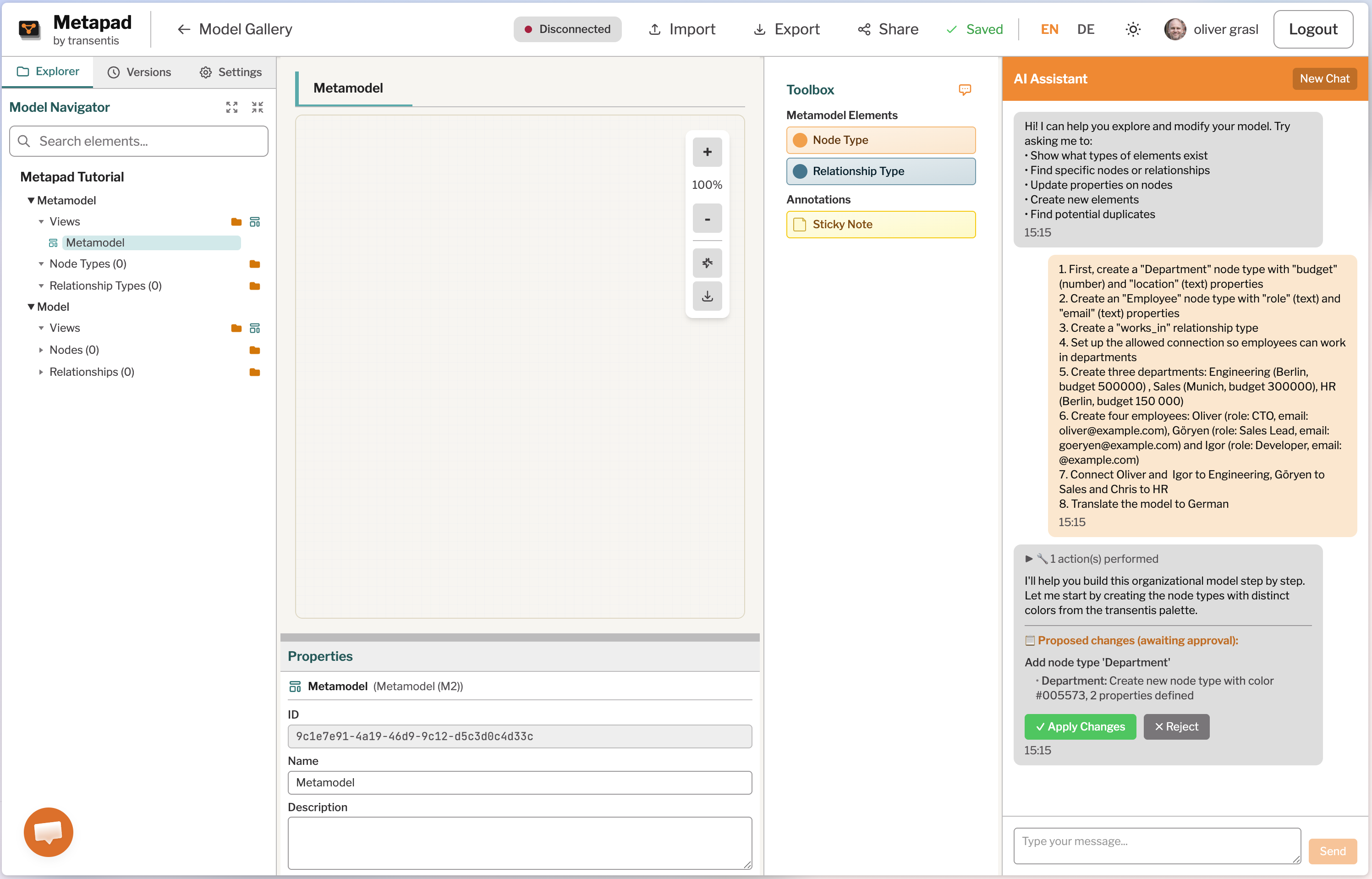Viewport: 1372px width, 879px height.
Task: Click the Type your message input field
Action: [x=1156, y=846]
